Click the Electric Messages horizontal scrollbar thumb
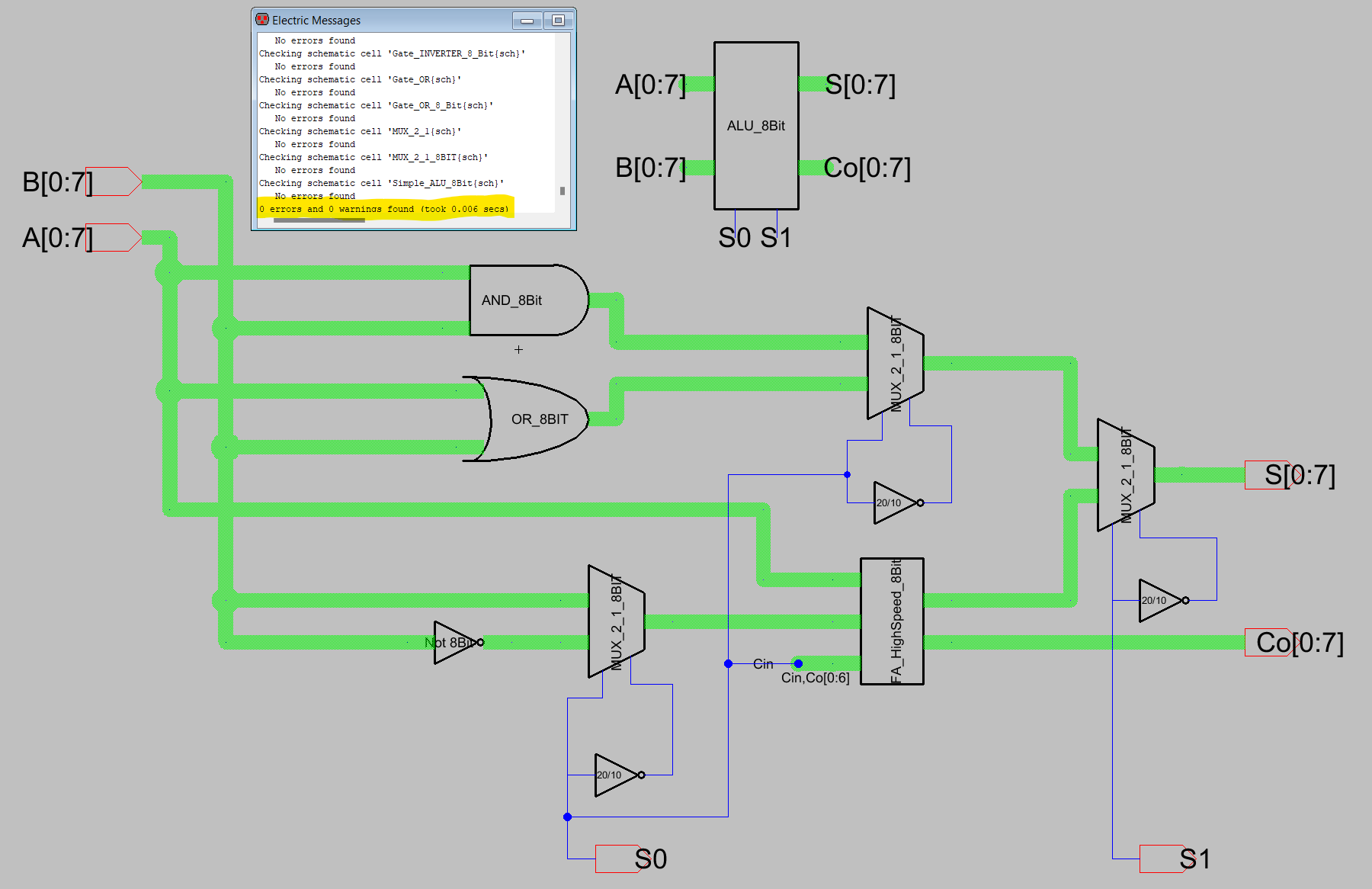Image resolution: width=1372 pixels, height=889 pixels. 319,220
